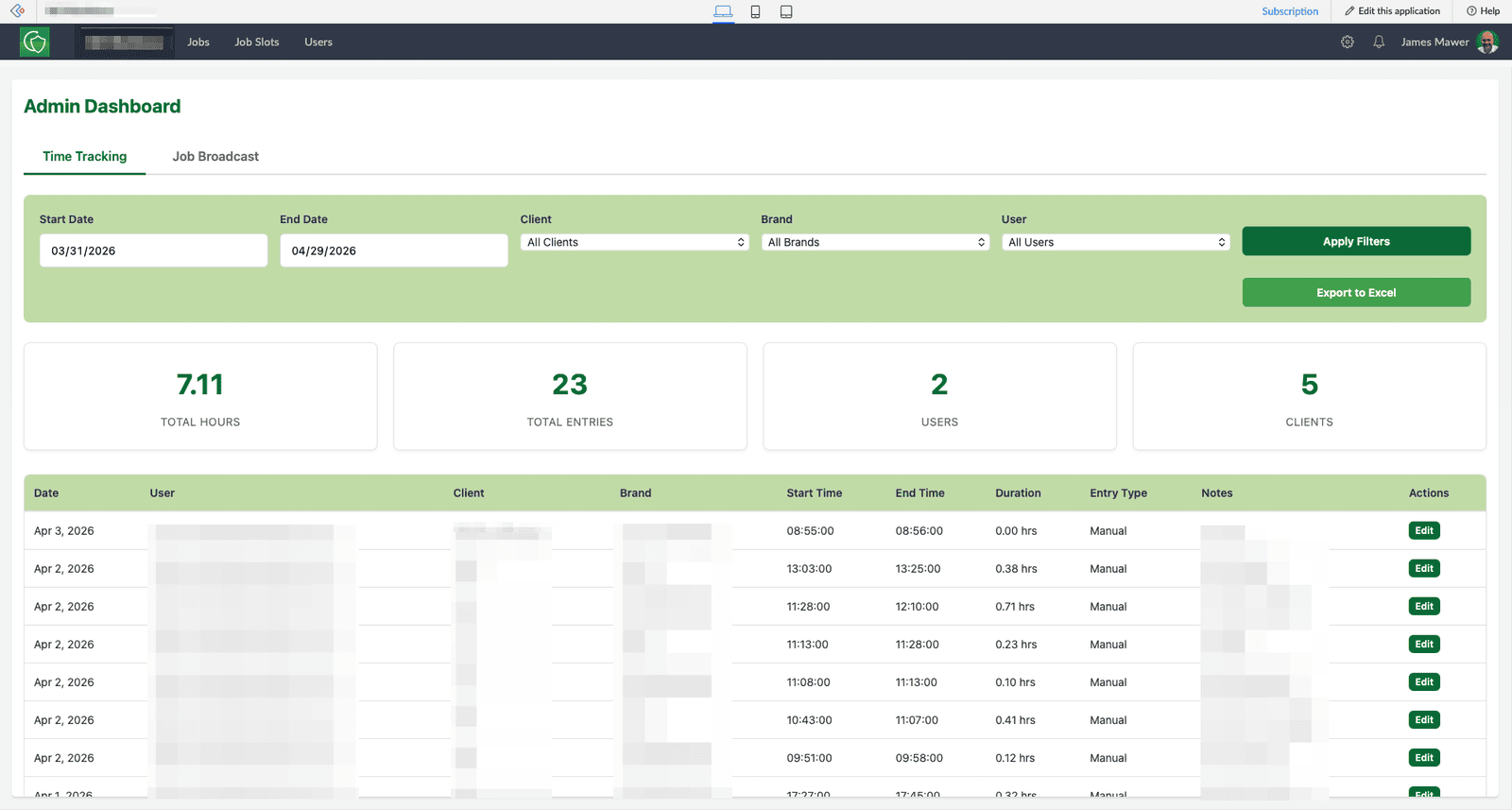The width and height of the screenshot is (1512, 810).
Task: Click the Start Date input field
Action: (x=153, y=250)
